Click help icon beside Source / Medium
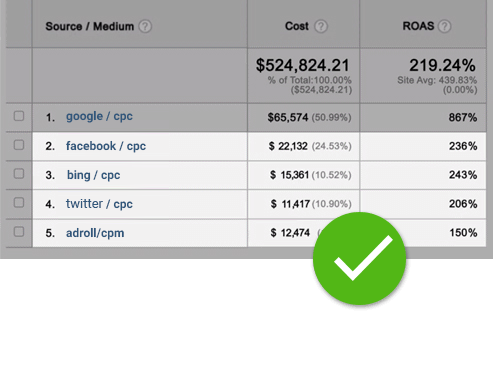This screenshot has width=500, height=390. point(145,26)
